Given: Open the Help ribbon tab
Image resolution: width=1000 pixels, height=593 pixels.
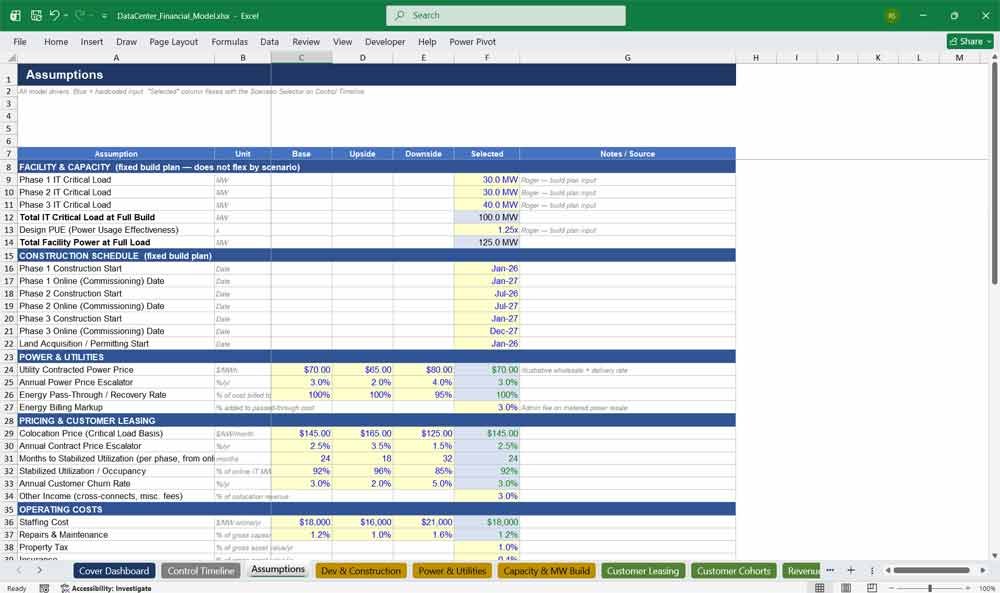Looking at the screenshot, I should click(x=427, y=41).
